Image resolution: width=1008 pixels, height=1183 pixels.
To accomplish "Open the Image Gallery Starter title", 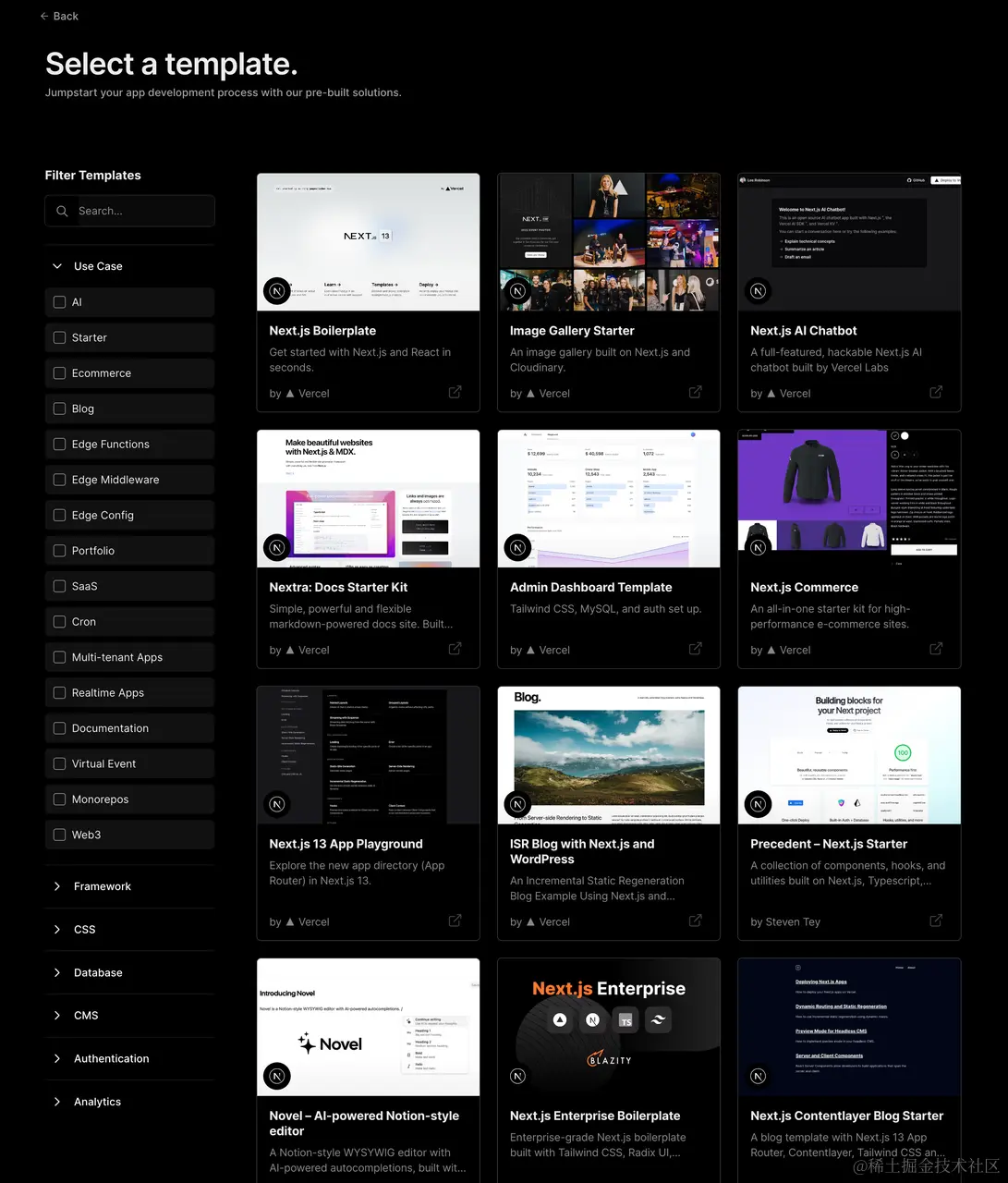I will pos(572,331).
